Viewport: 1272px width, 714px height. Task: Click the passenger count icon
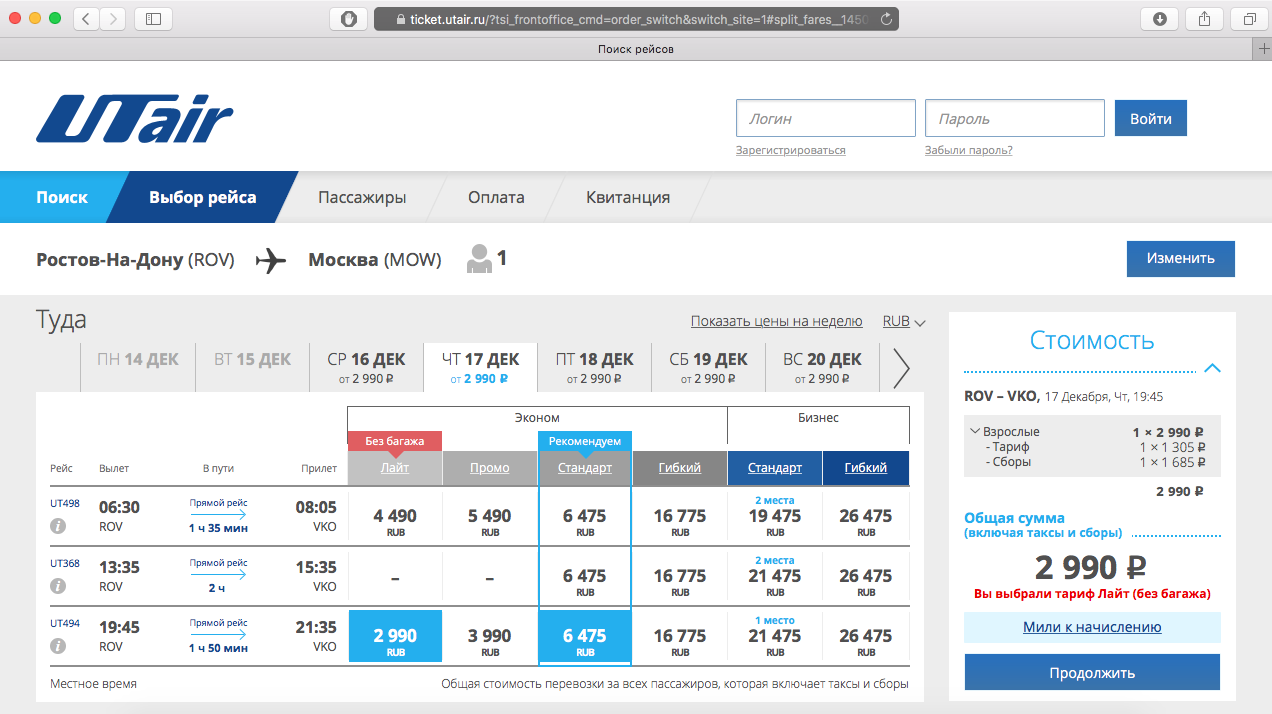(480, 259)
